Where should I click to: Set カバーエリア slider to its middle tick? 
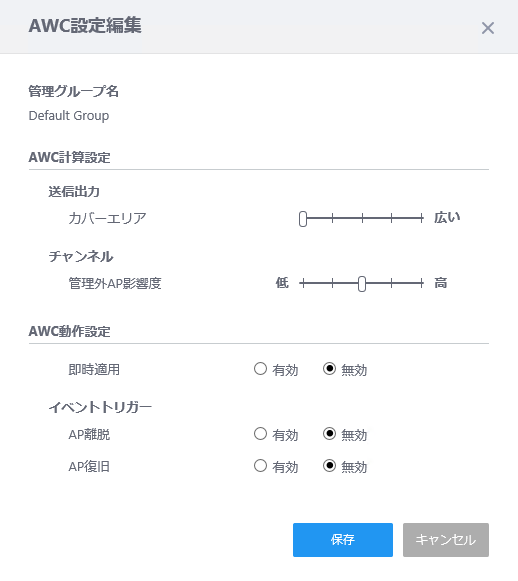coord(362,218)
